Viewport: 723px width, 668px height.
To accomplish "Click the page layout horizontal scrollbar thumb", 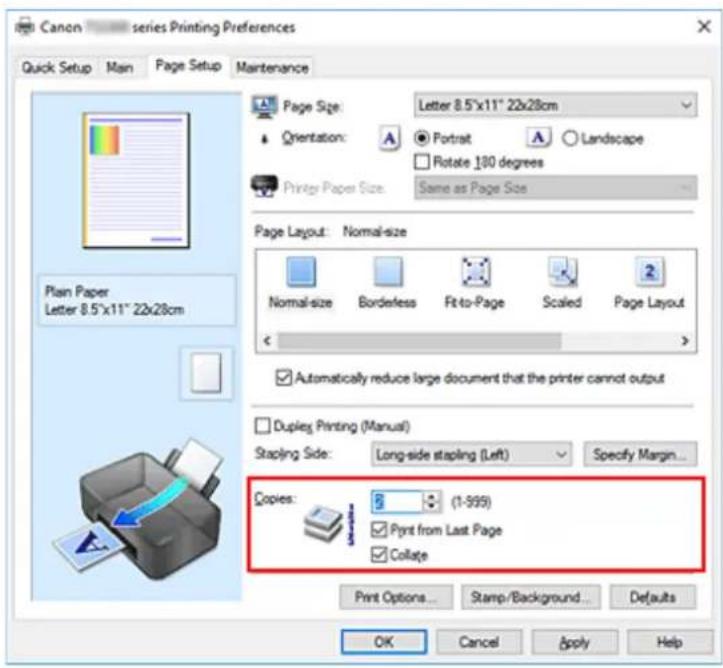I will click(x=419, y=341).
